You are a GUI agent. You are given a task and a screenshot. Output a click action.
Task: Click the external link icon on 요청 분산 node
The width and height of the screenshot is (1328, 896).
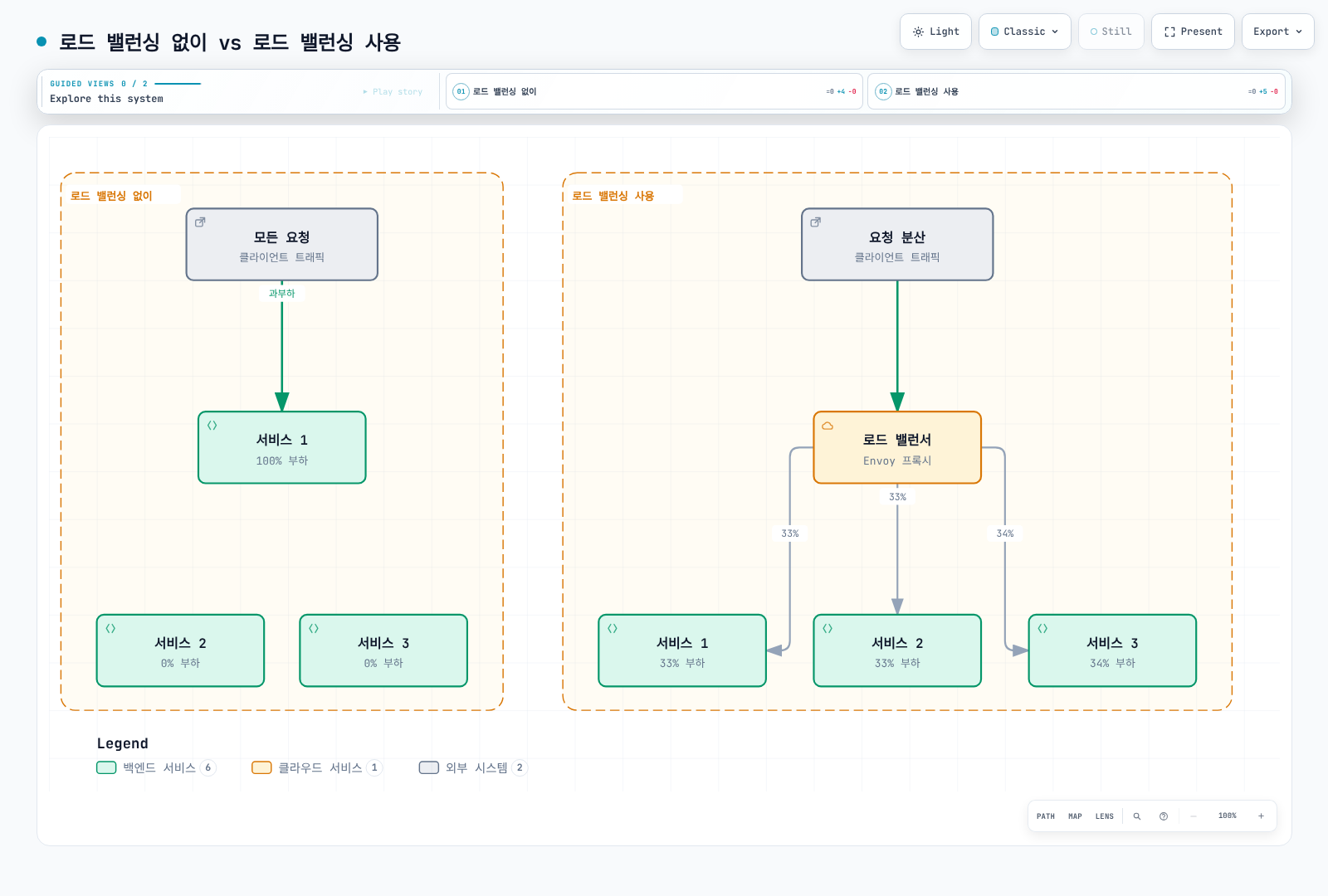(816, 222)
